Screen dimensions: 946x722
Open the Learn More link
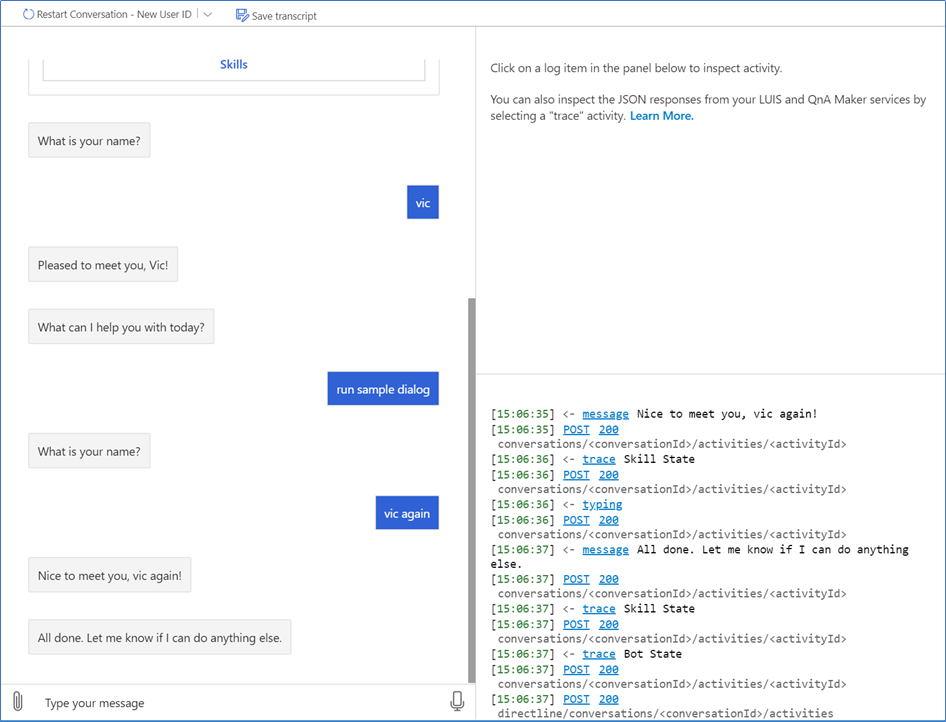click(661, 116)
